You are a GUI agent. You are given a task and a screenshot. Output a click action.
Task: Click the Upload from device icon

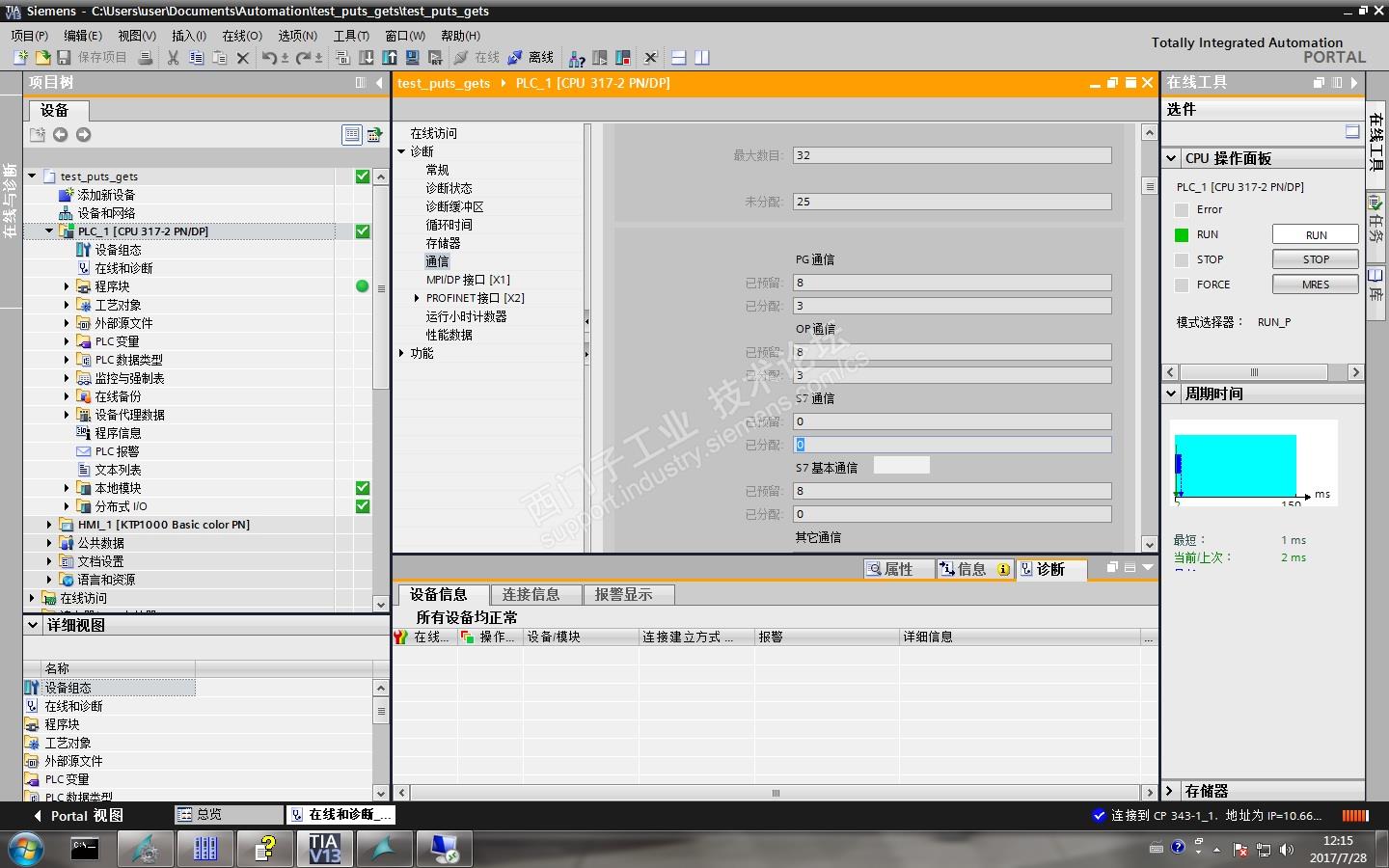[x=390, y=58]
